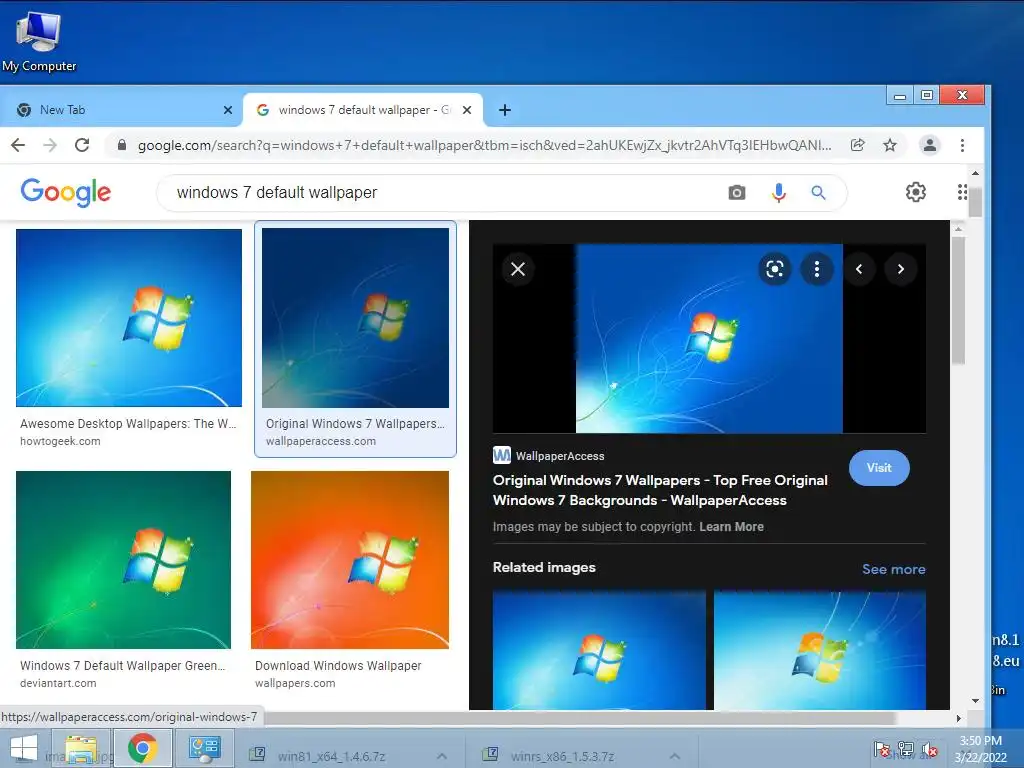Open first related image thumbnail
This screenshot has width=1024, height=768.
click(599, 650)
